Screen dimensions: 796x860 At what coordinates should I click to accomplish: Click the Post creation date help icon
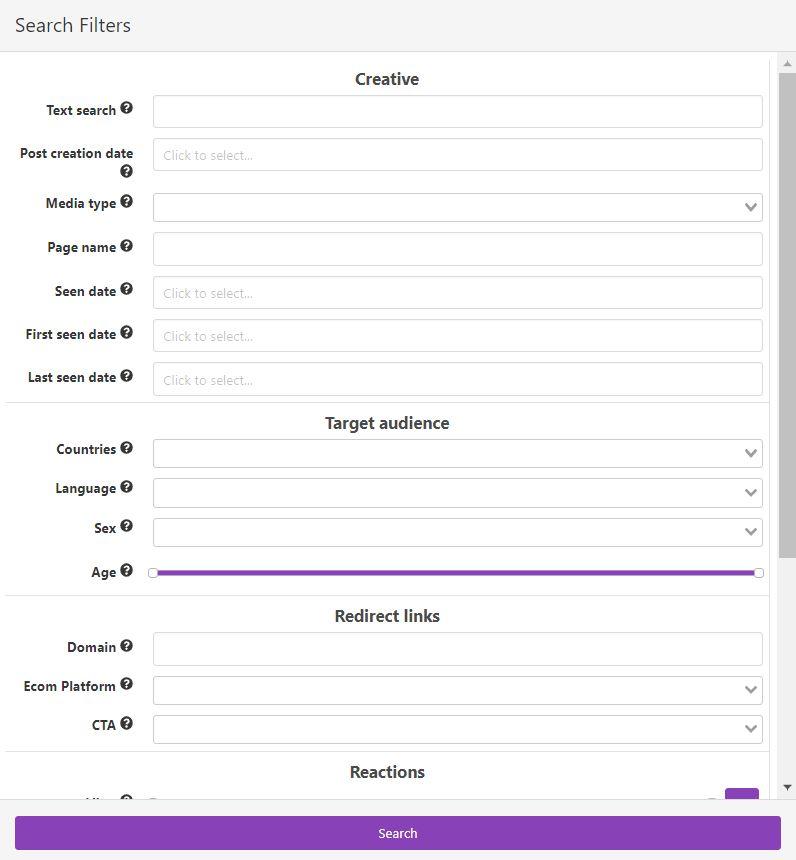pyautogui.click(x=126, y=171)
